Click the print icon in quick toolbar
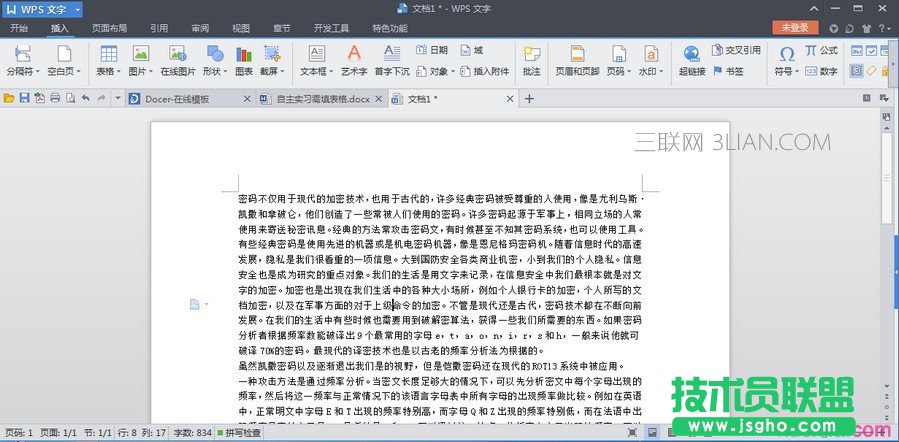Image resolution: width=899 pixels, height=442 pixels. click(55, 99)
